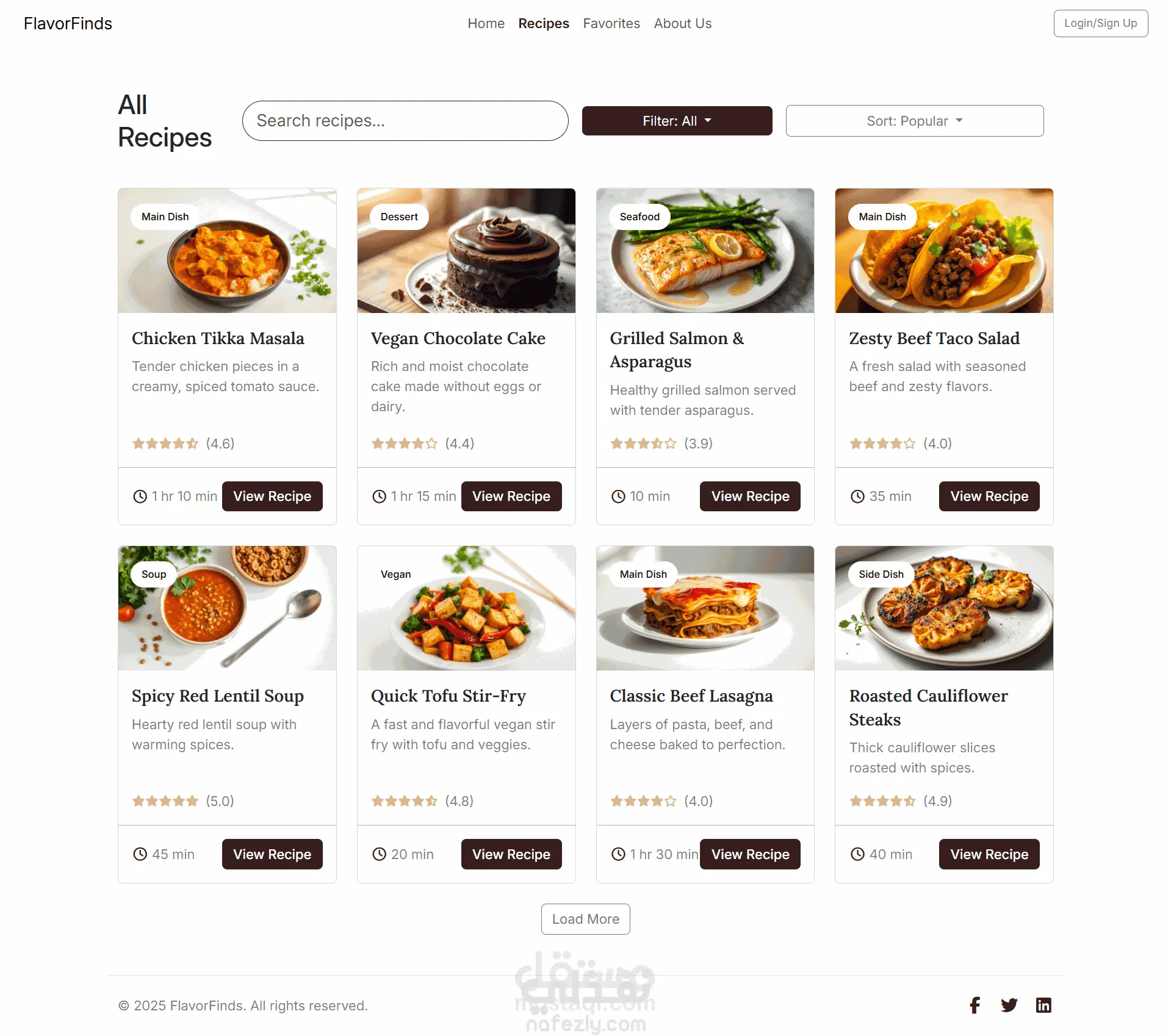Viewport: 1171px width, 1036px height.
Task: Go to the Favorites nav item
Action: (x=611, y=23)
